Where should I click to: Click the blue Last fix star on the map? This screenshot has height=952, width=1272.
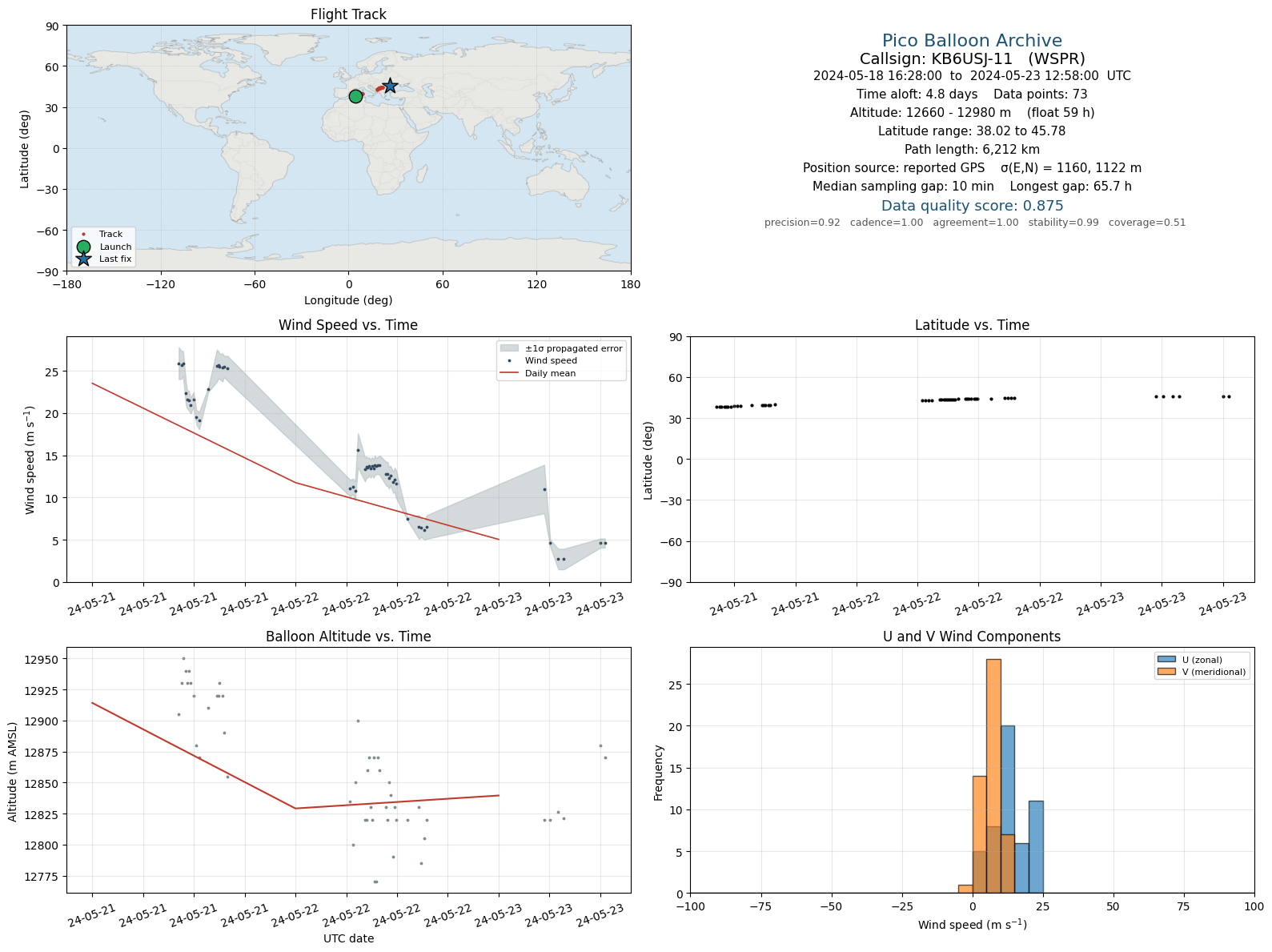point(390,86)
